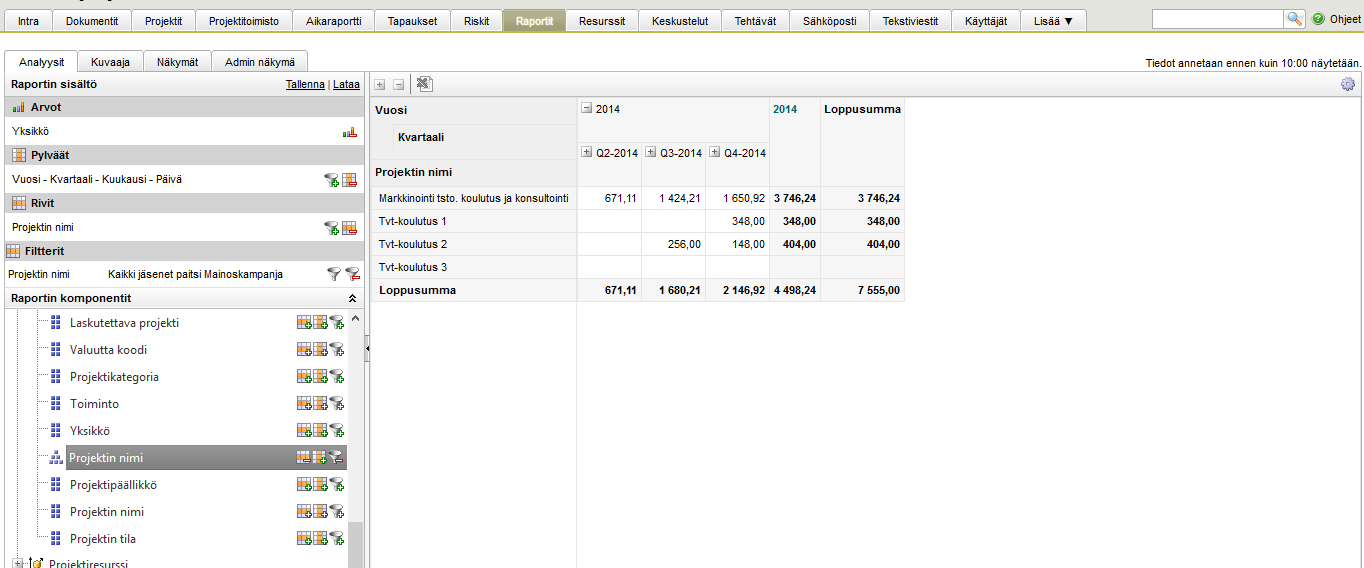Remove Projektin nimi from Rivit section
This screenshot has height=568, width=1364.
tap(350, 228)
